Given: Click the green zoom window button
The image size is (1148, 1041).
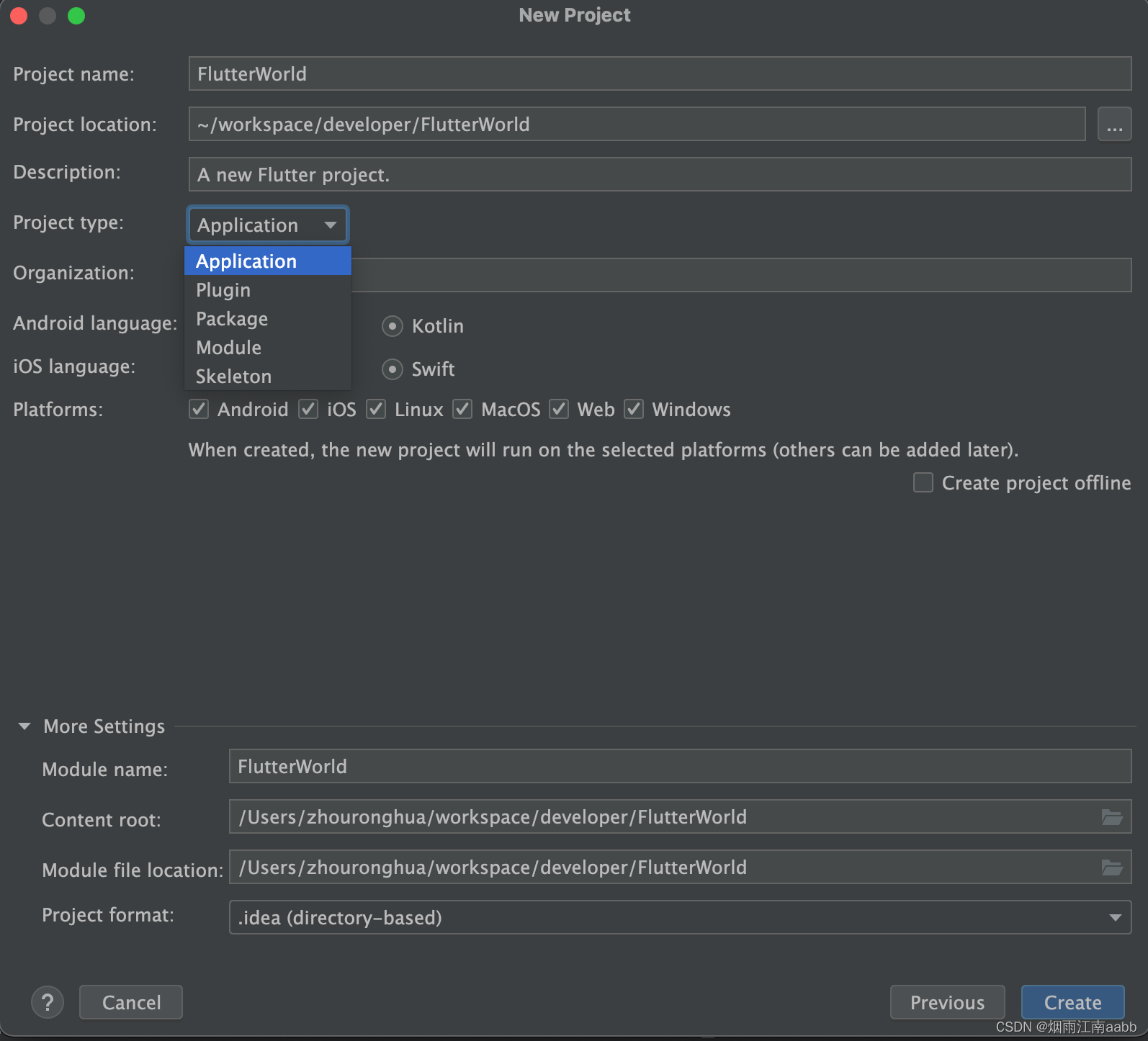Looking at the screenshot, I should 76,16.
